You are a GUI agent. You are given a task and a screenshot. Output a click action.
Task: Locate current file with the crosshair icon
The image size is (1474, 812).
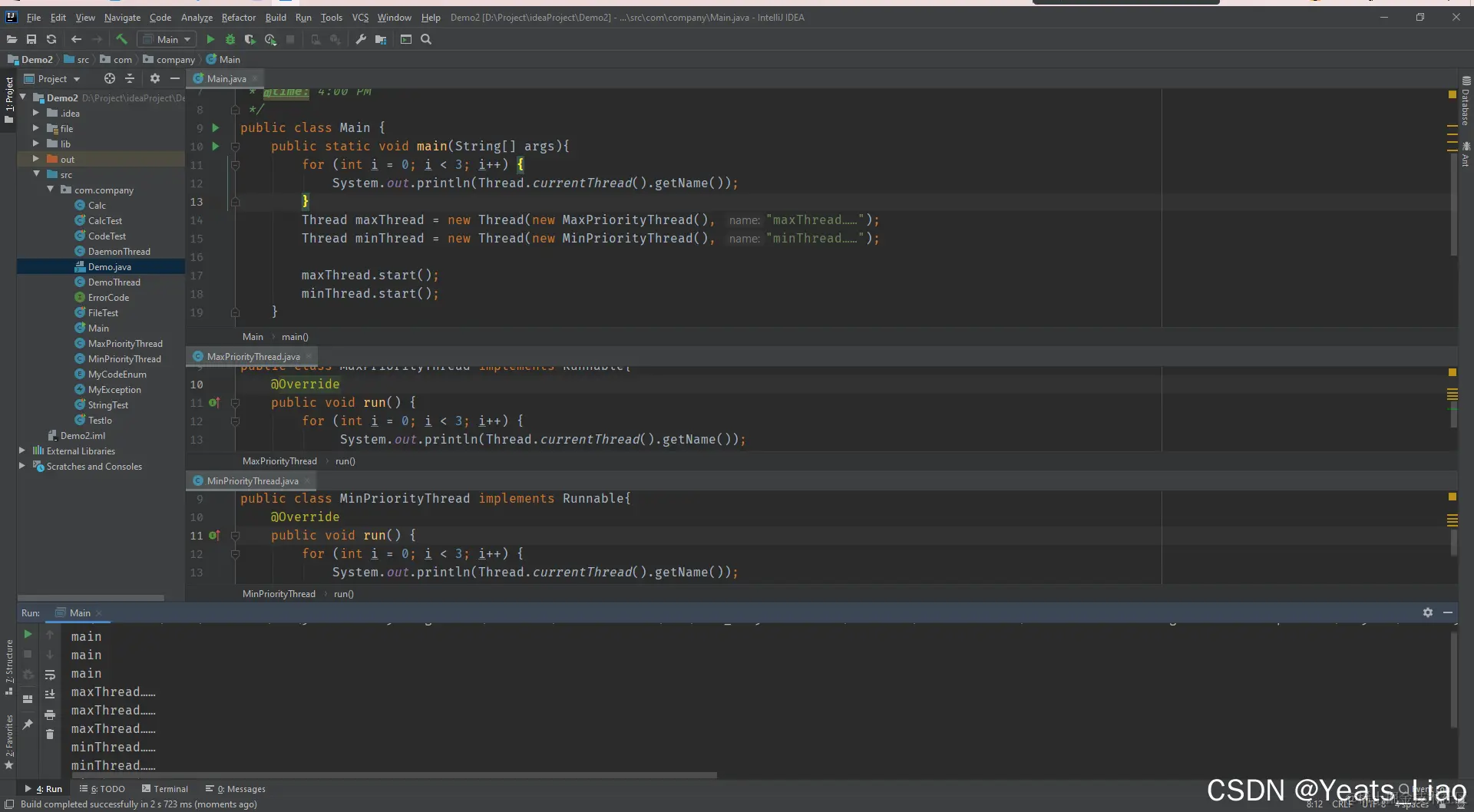click(110, 78)
